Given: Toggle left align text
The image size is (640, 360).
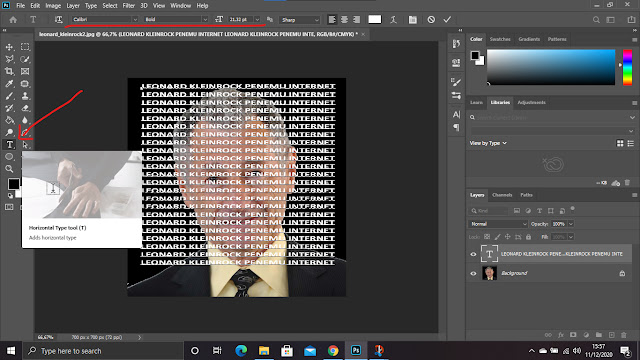Looking at the screenshot, I should tap(332, 20).
